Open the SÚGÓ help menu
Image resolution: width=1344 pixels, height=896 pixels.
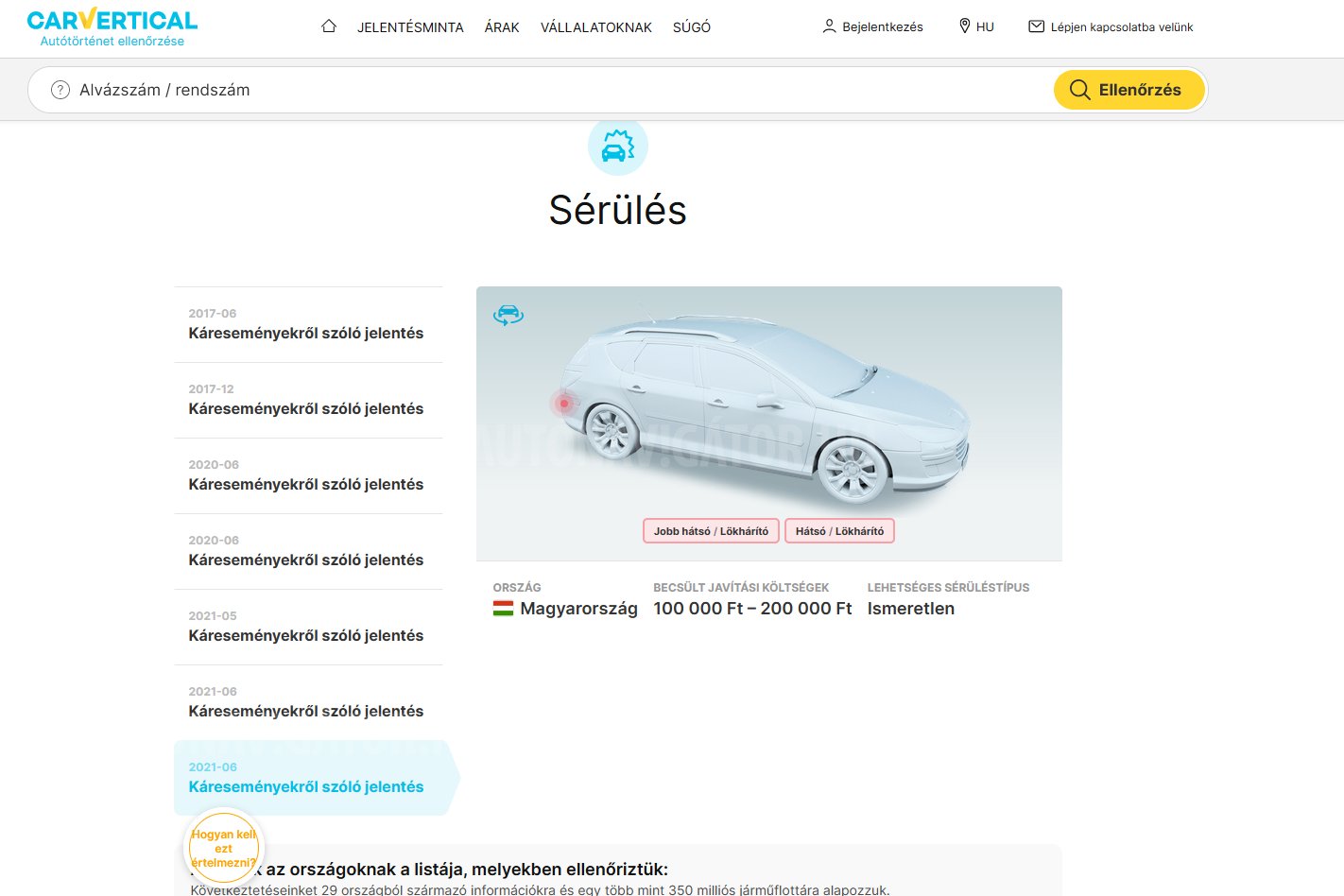pos(692,27)
